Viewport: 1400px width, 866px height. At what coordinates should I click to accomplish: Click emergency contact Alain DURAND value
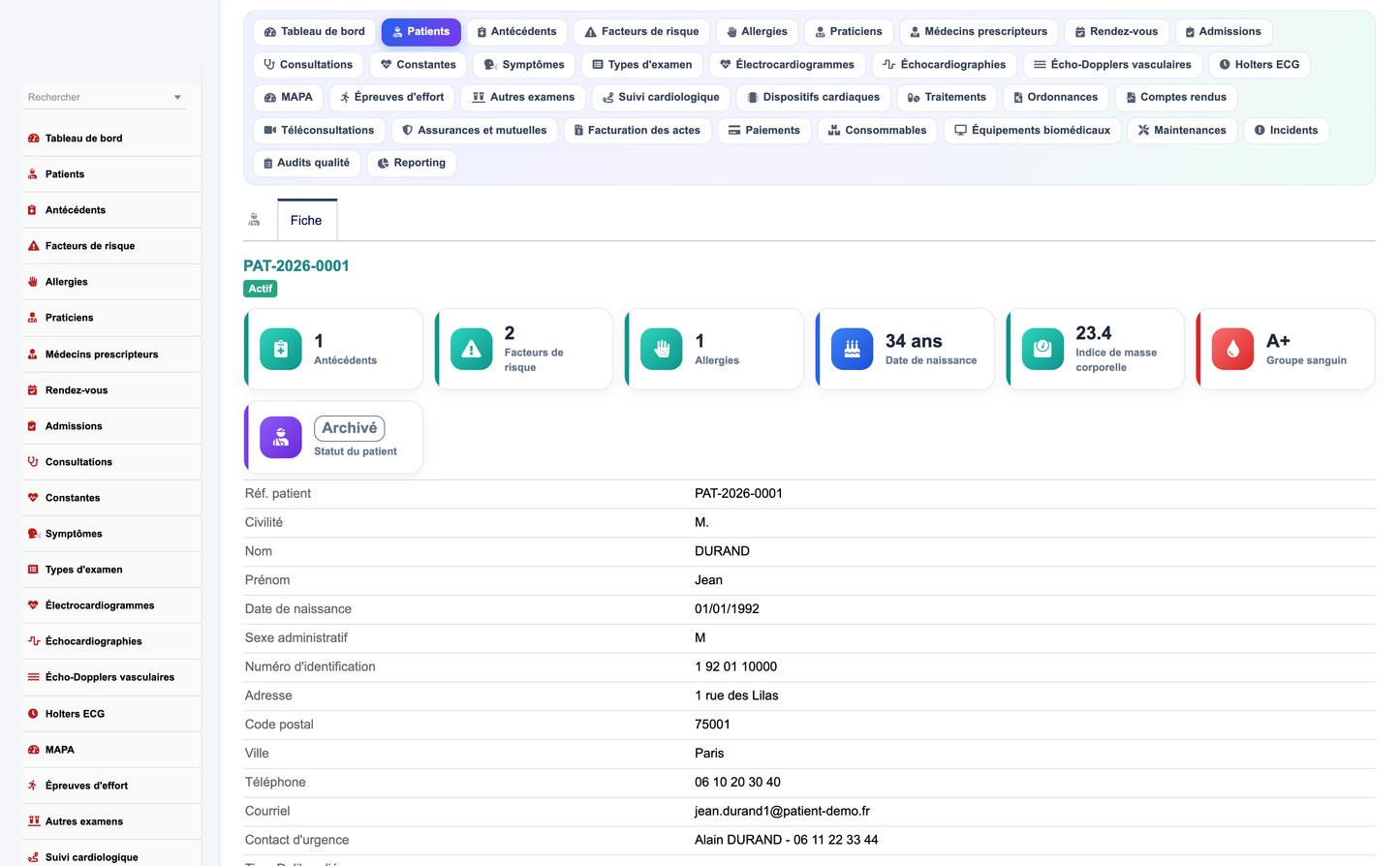click(786, 840)
